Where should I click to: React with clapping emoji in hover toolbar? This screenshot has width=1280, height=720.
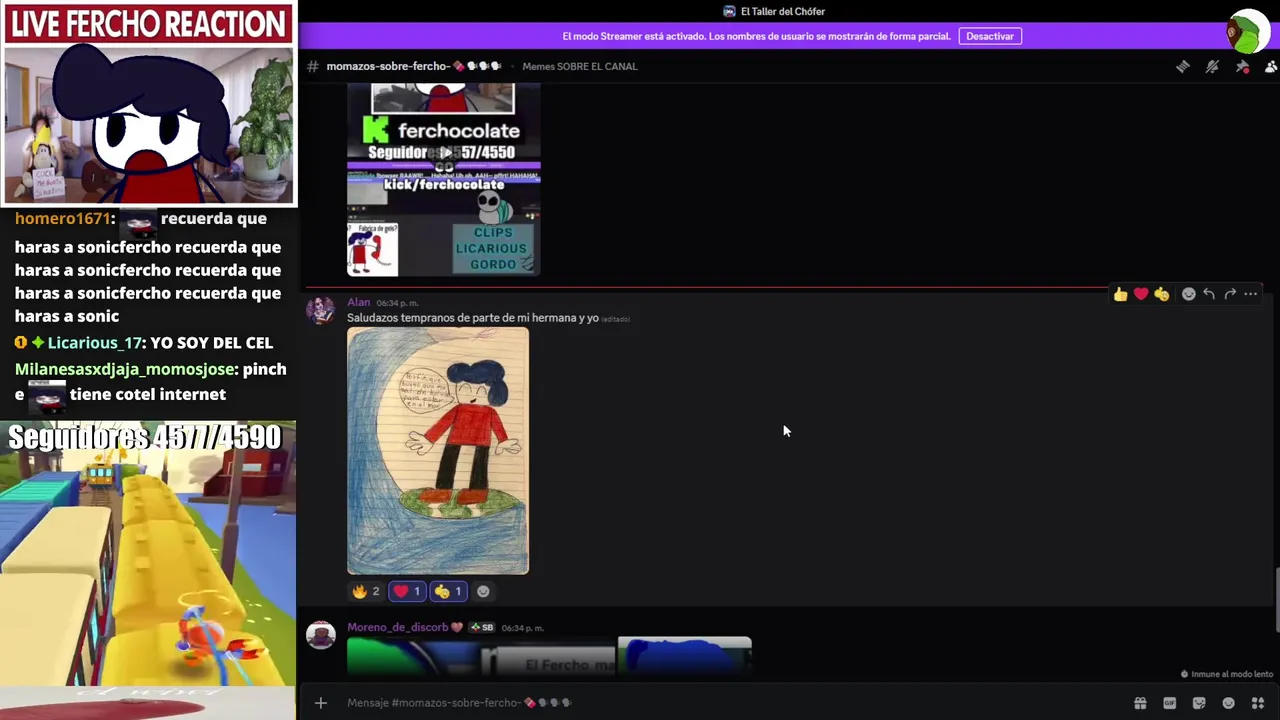coord(1162,294)
